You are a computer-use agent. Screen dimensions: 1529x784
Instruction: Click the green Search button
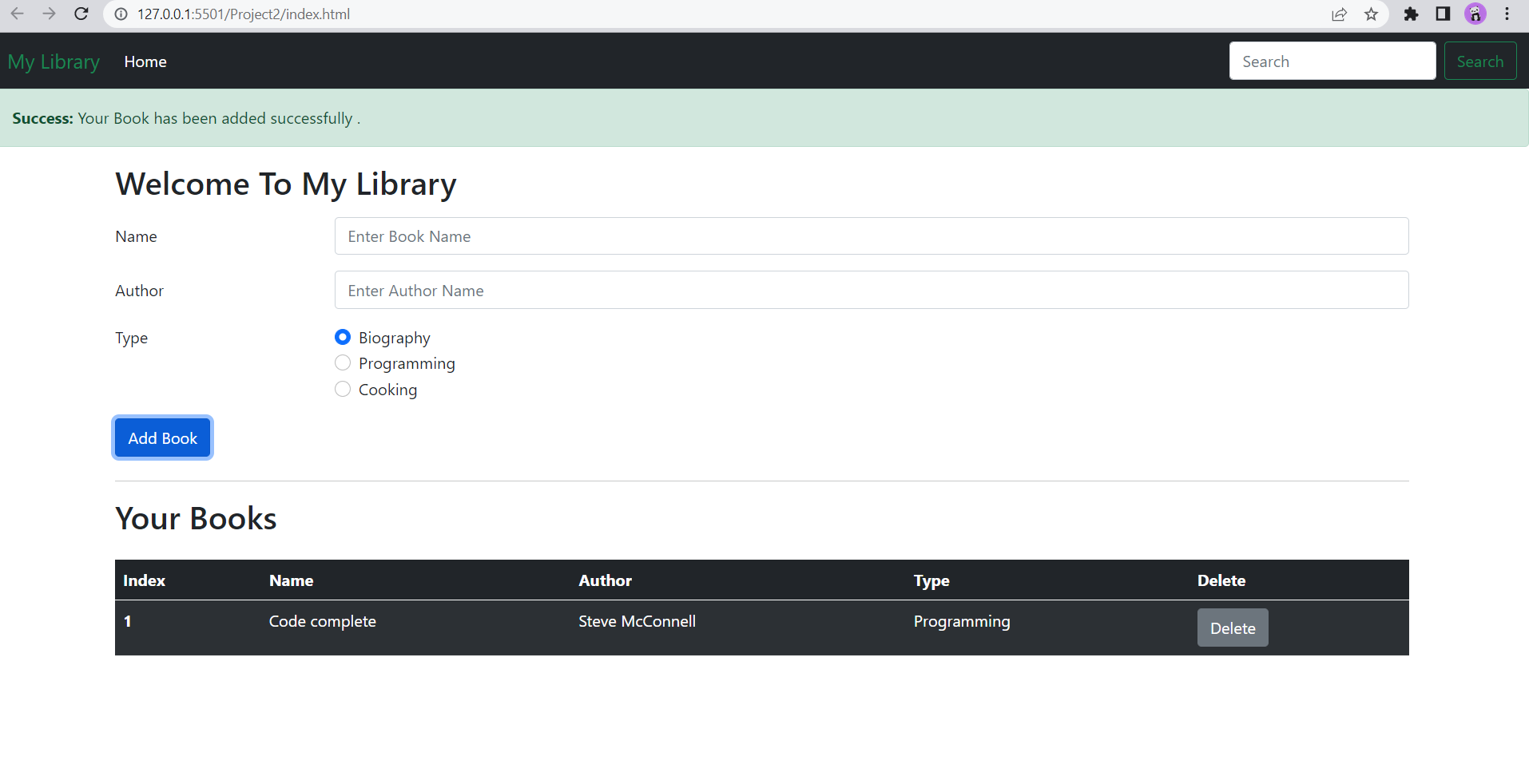pos(1480,61)
